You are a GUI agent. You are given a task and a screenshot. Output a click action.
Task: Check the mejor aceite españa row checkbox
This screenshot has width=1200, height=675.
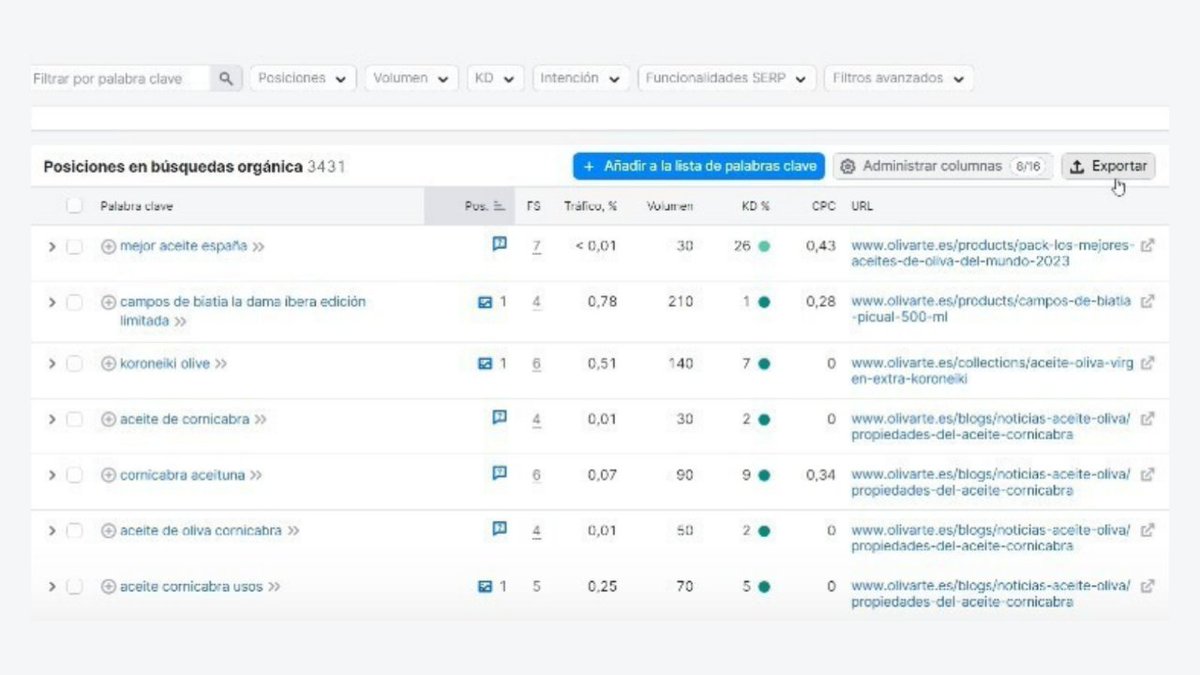74,247
